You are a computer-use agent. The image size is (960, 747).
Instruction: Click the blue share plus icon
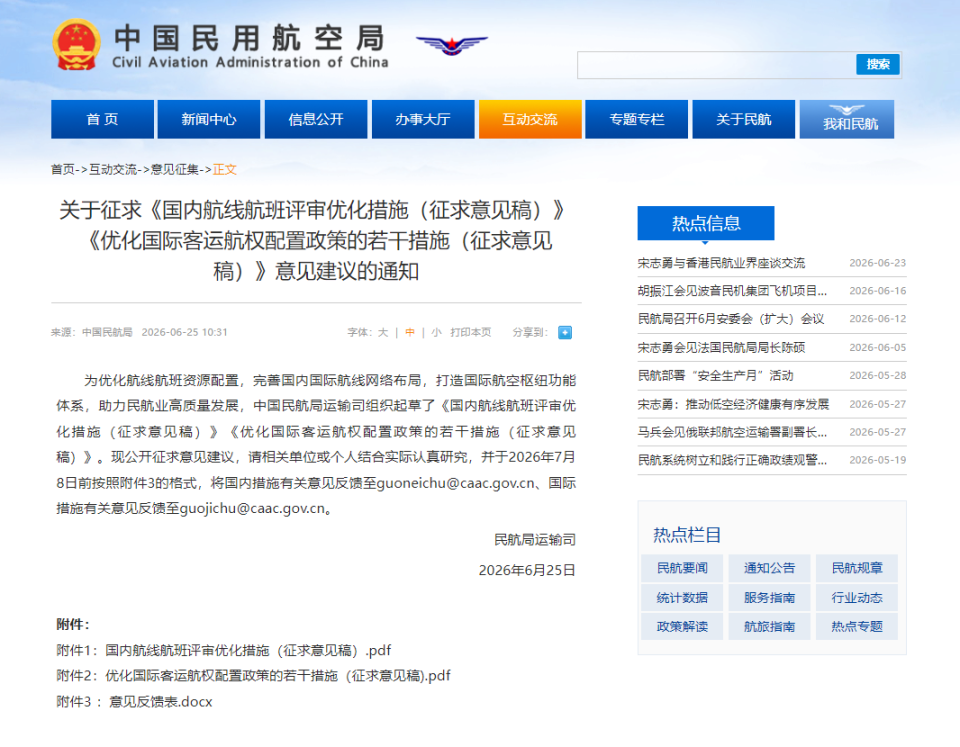click(565, 332)
